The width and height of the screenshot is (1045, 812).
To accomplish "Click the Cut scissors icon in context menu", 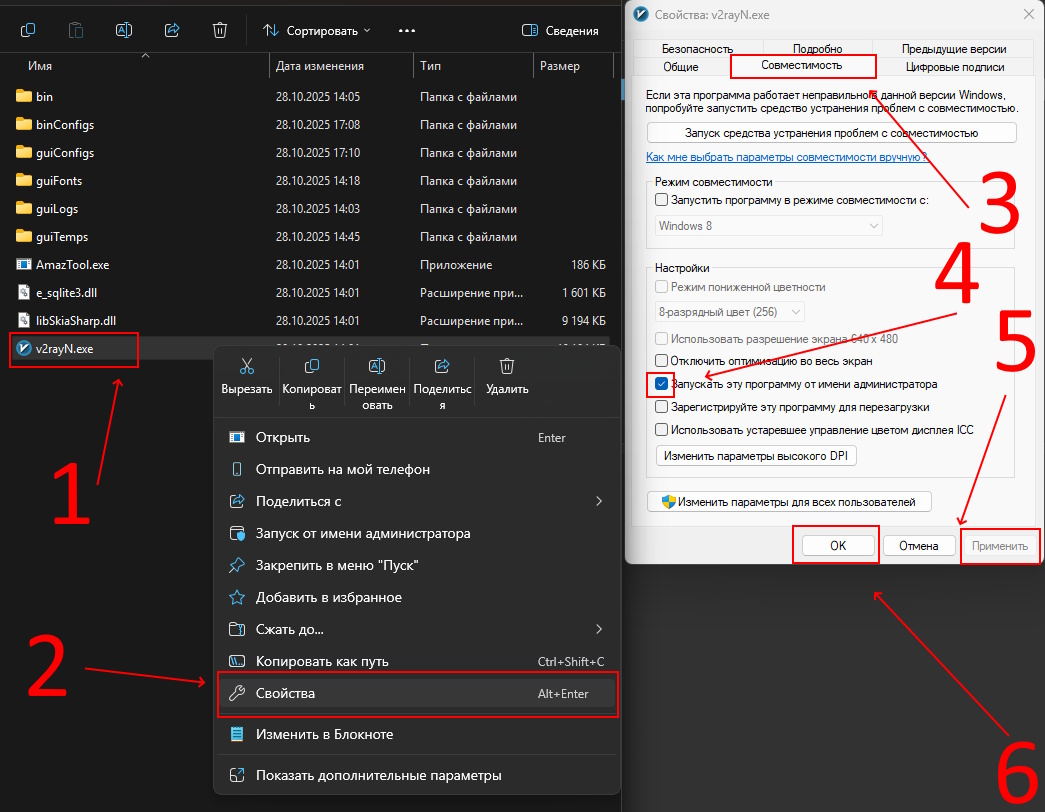I will [x=247, y=366].
